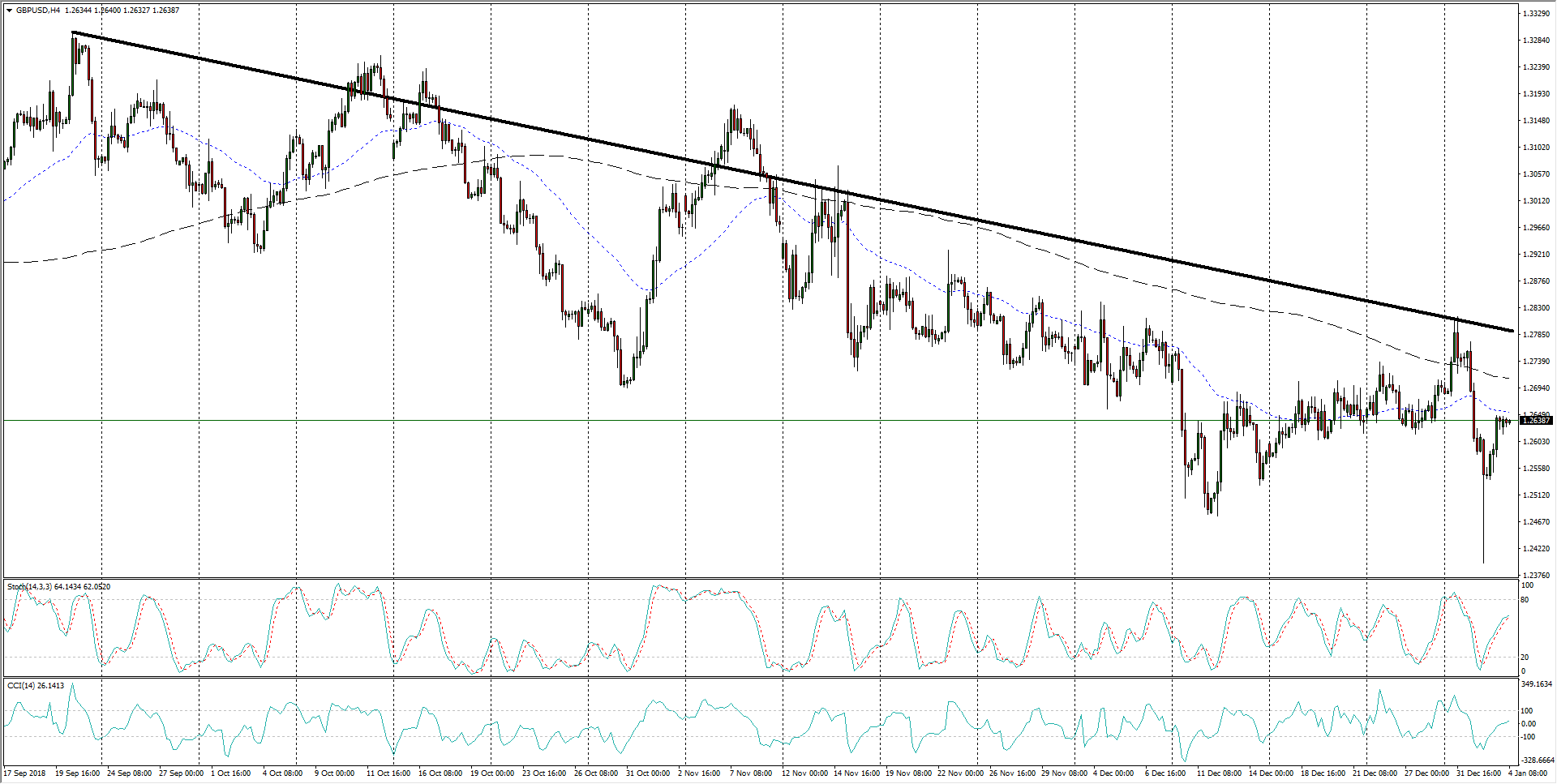The image size is (1557, 784).
Task: Click the 1.24670 price axis label
Action: [1536, 522]
